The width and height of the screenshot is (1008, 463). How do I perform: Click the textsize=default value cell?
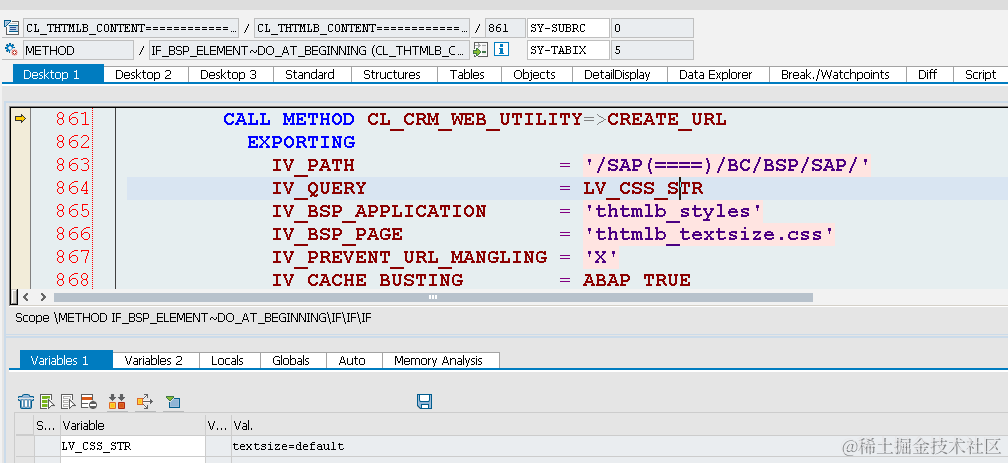point(618,446)
